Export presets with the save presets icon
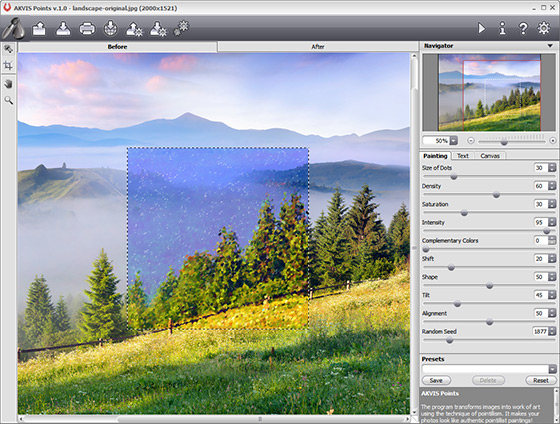The height and width of the screenshot is (424, 560). [158, 29]
